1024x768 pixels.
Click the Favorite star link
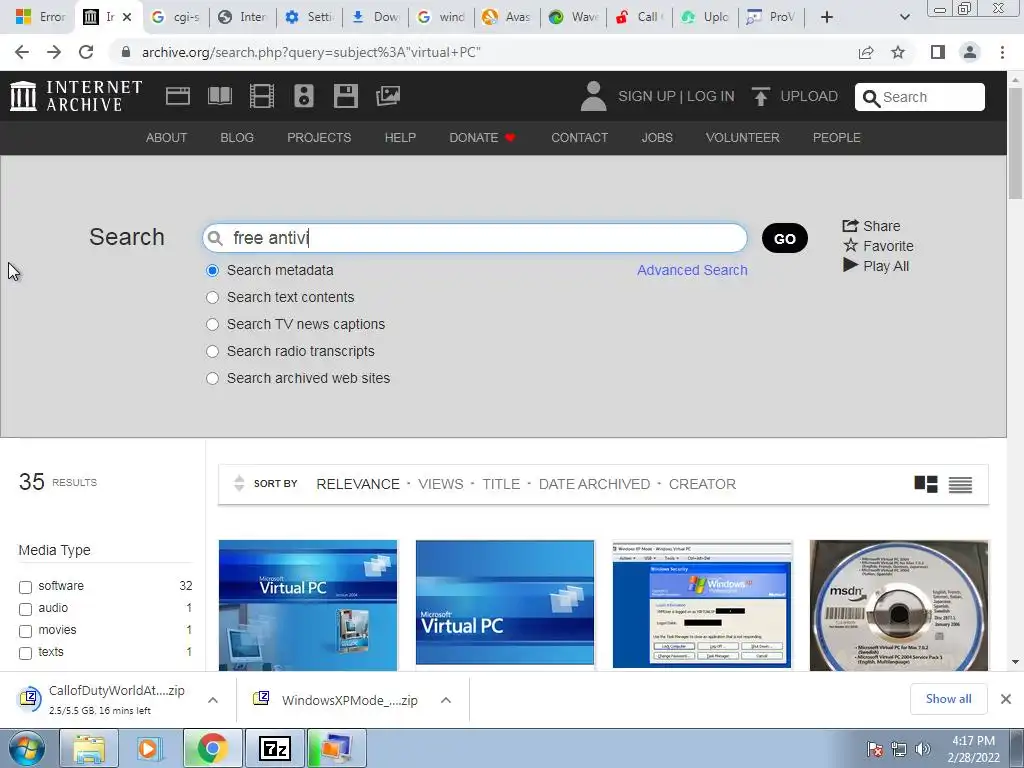coord(878,246)
